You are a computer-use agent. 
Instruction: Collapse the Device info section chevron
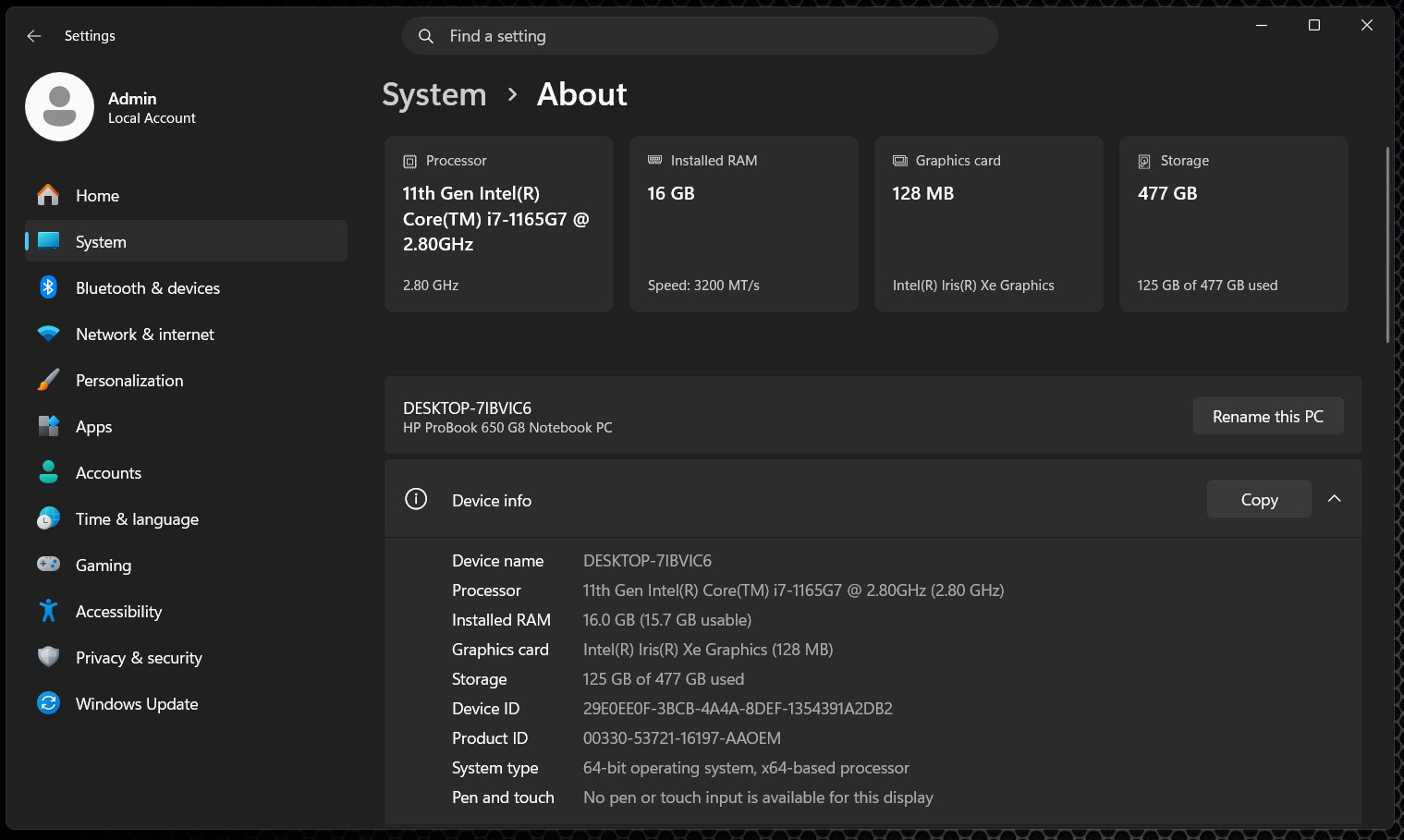tap(1334, 499)
